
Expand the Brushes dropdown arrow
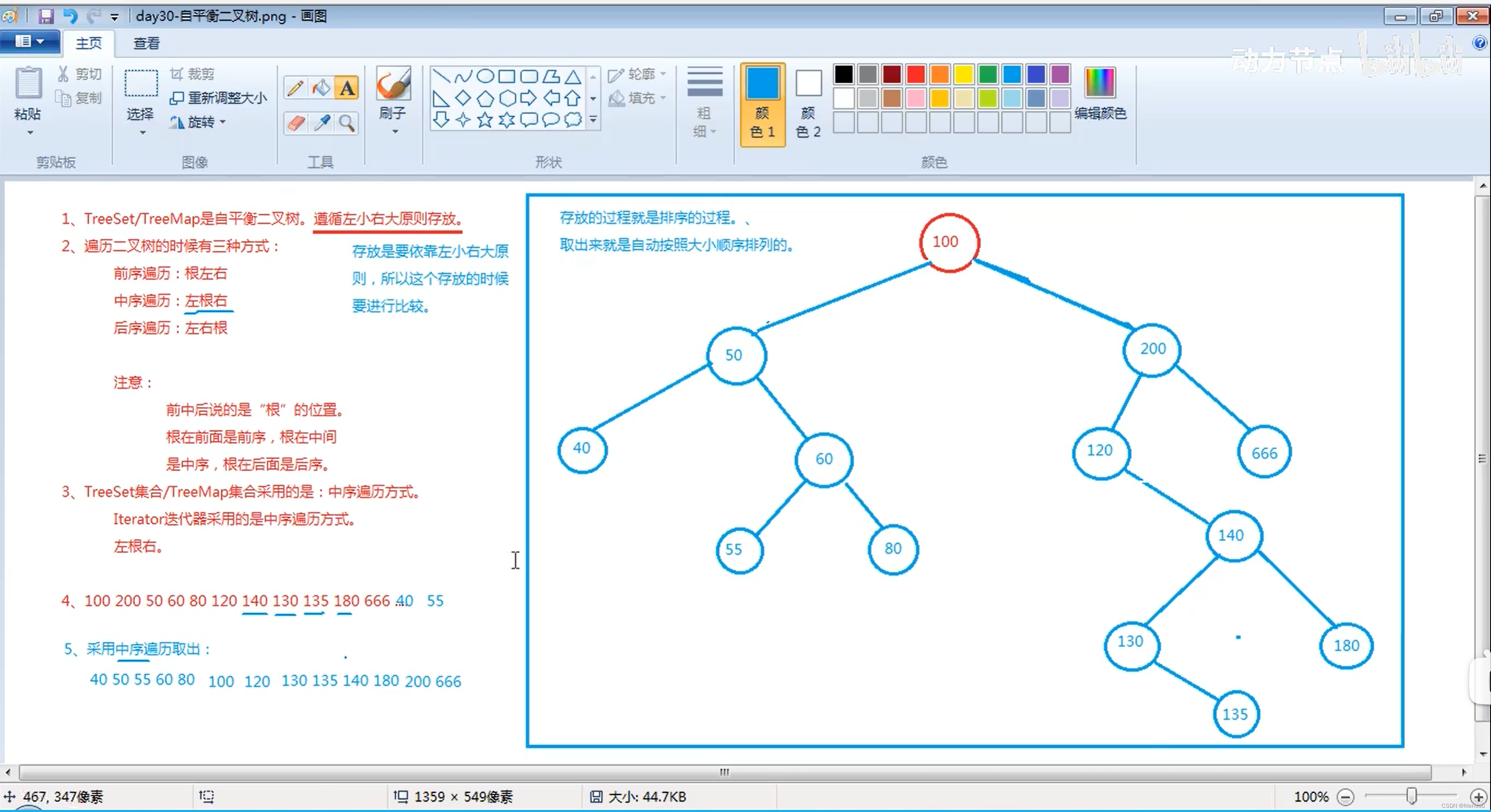point(395,132)
